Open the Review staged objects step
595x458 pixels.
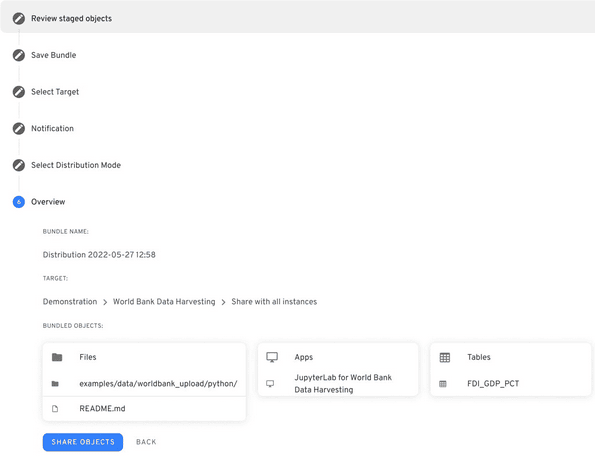click(x=71, y=18)
